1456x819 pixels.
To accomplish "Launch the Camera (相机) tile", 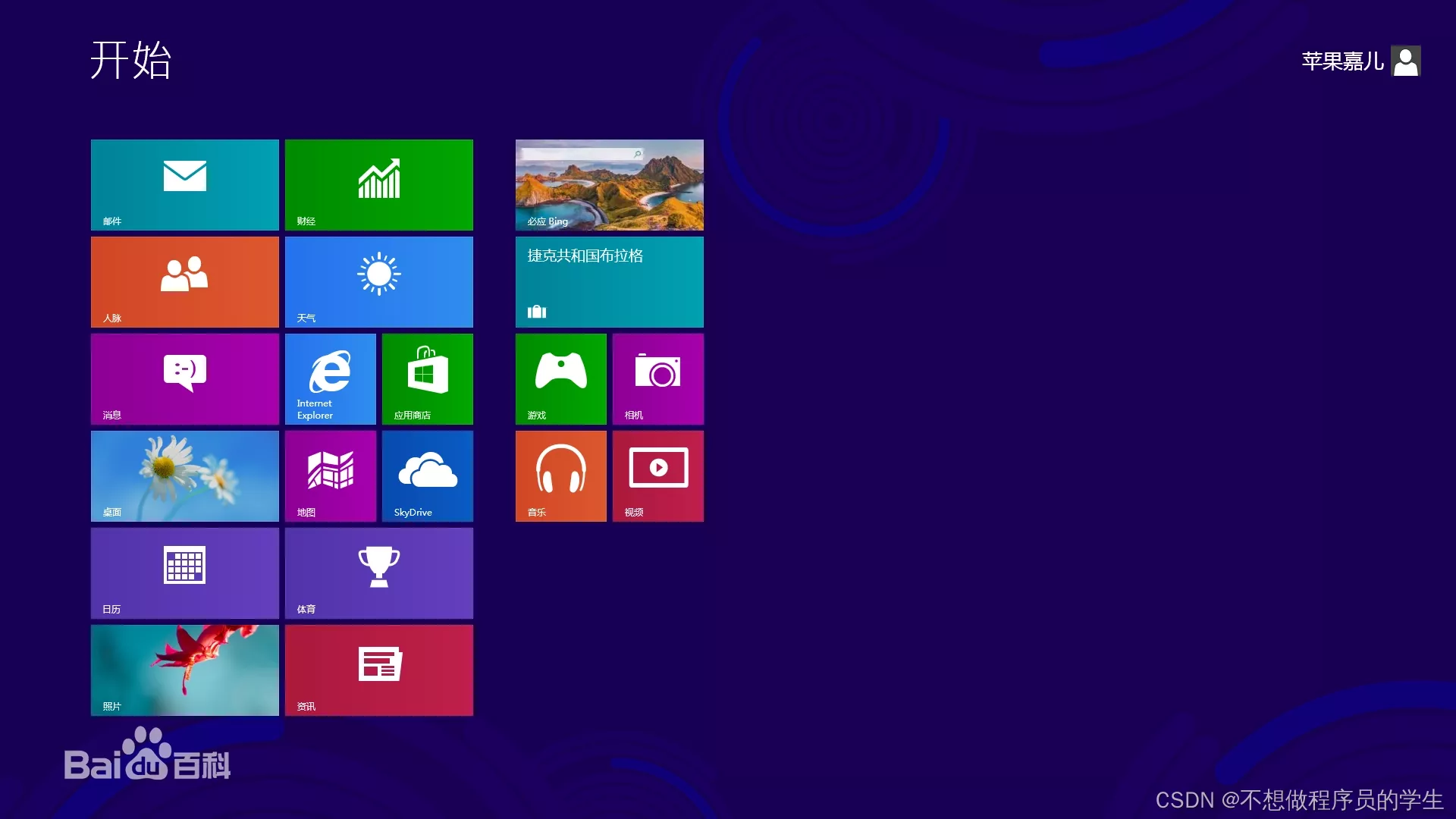I will coord(657,378).
